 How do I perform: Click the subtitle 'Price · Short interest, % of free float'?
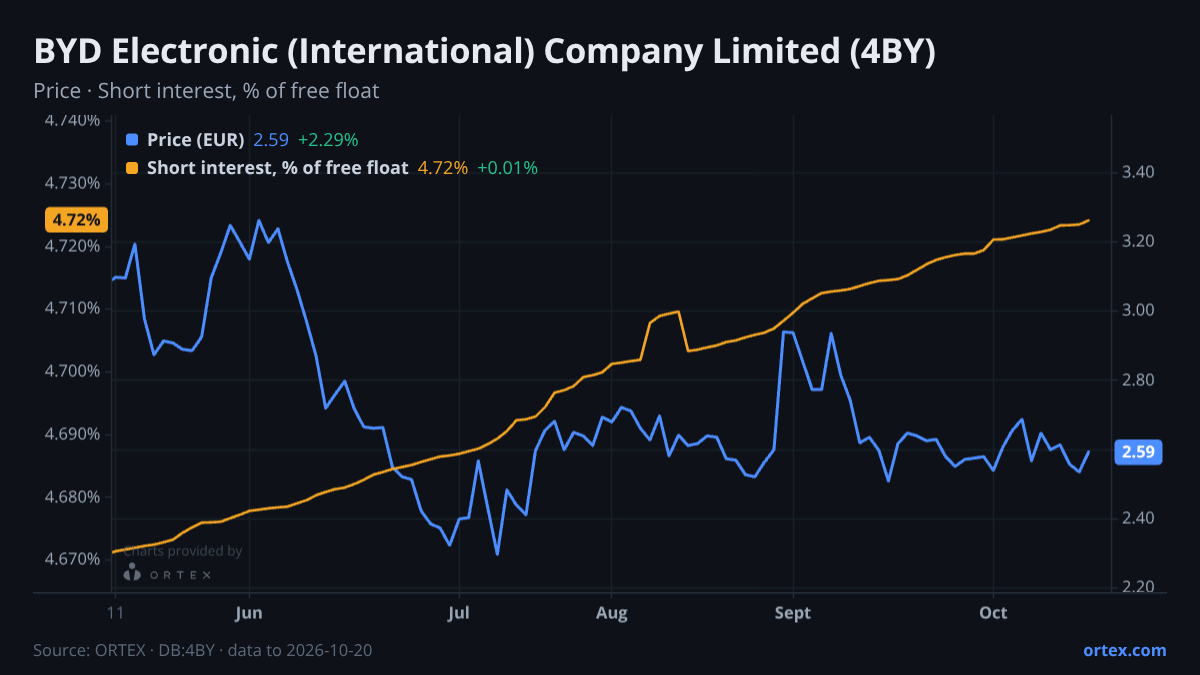coord(206,91)
